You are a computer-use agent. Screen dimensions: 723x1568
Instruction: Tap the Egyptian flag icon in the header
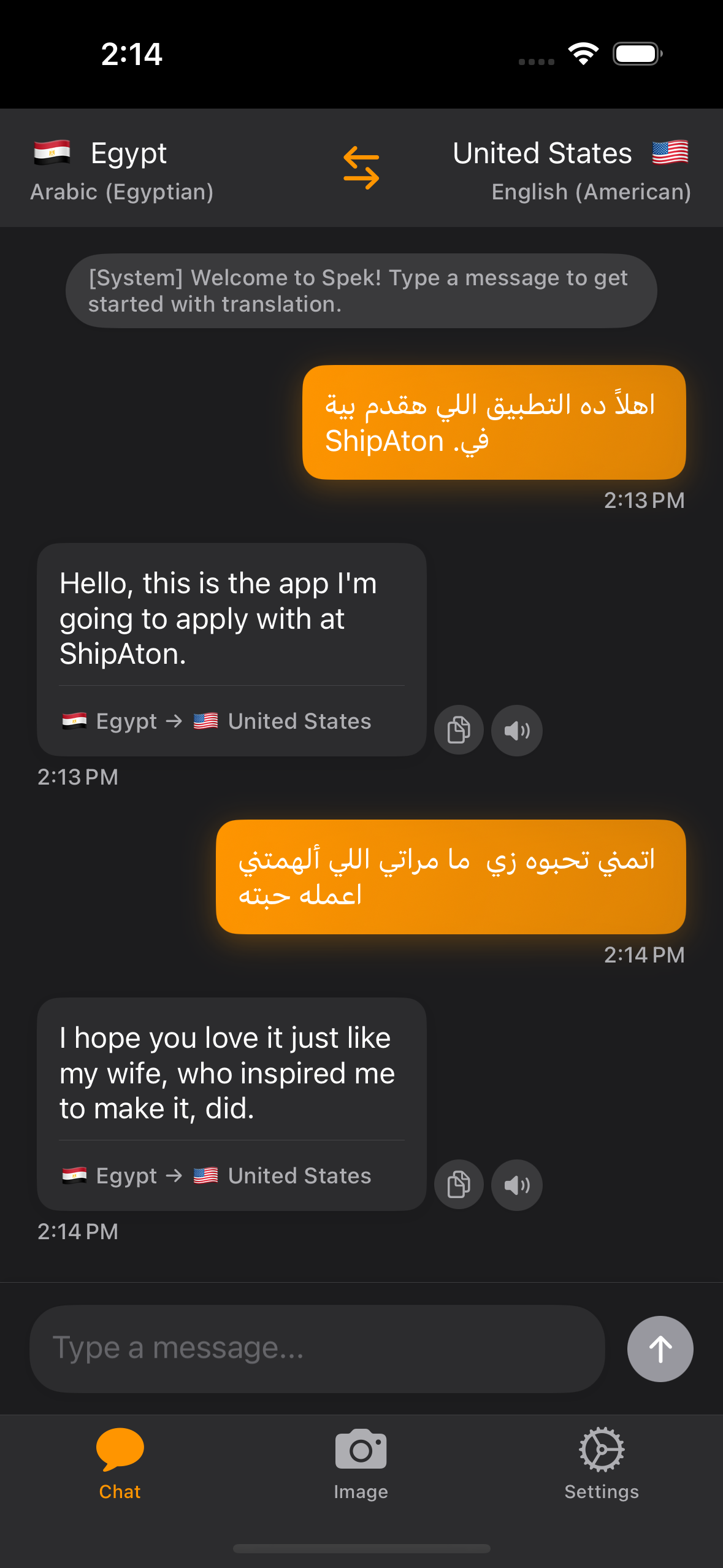pyautogui.click(x=52, y=152)
